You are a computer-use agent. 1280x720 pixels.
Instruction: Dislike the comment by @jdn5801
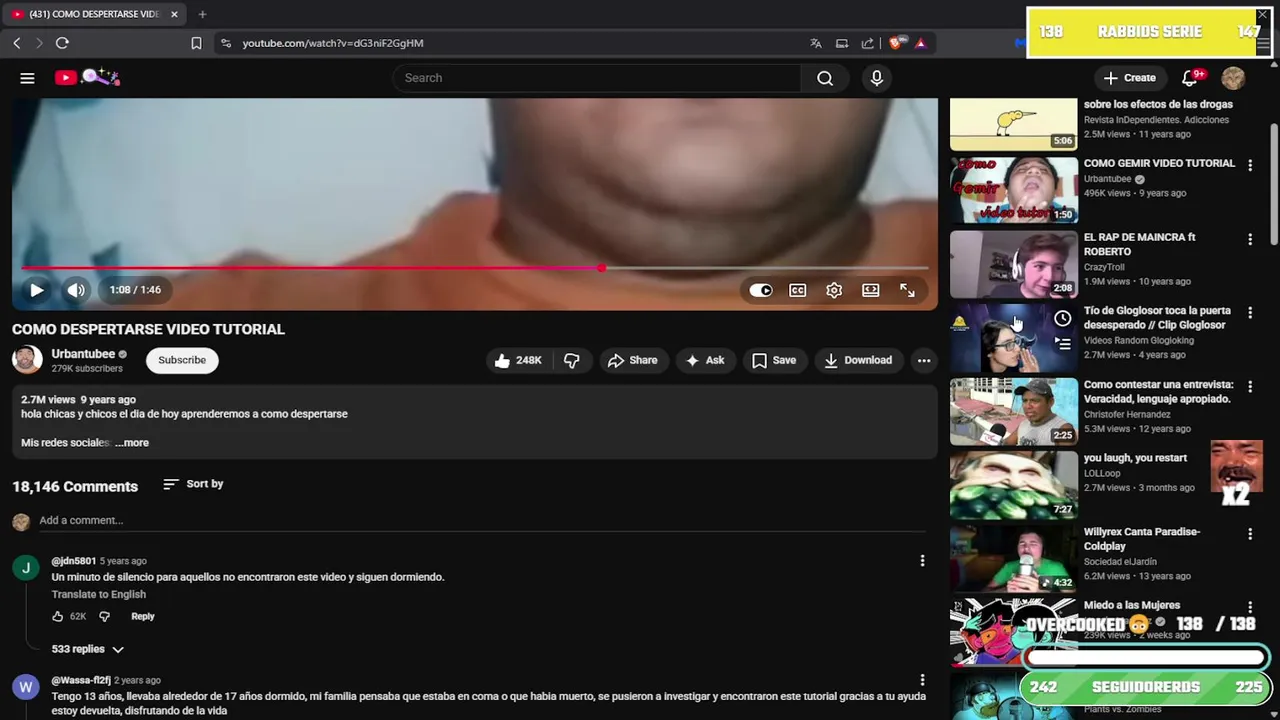click(x=104, y=617)
